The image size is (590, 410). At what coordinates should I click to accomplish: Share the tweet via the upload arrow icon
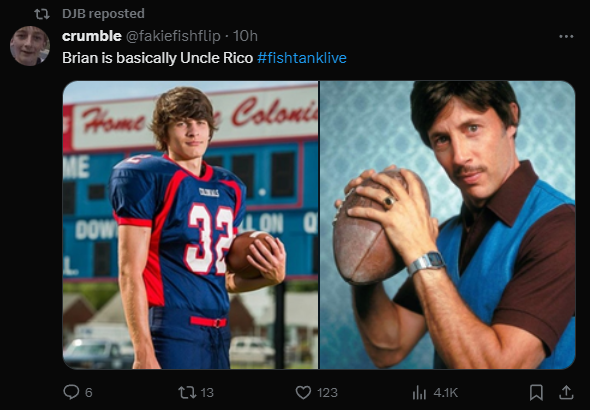(x=566, y=392)
